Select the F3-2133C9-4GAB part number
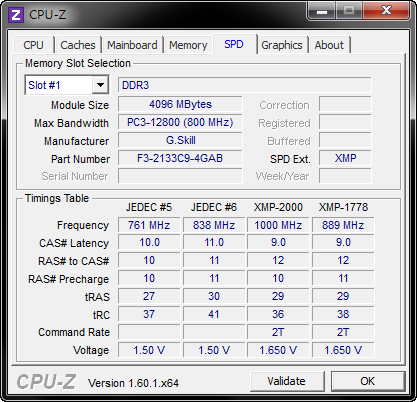Screen dimensions: 417x402 pyautogui.click(x=180, y=158)
